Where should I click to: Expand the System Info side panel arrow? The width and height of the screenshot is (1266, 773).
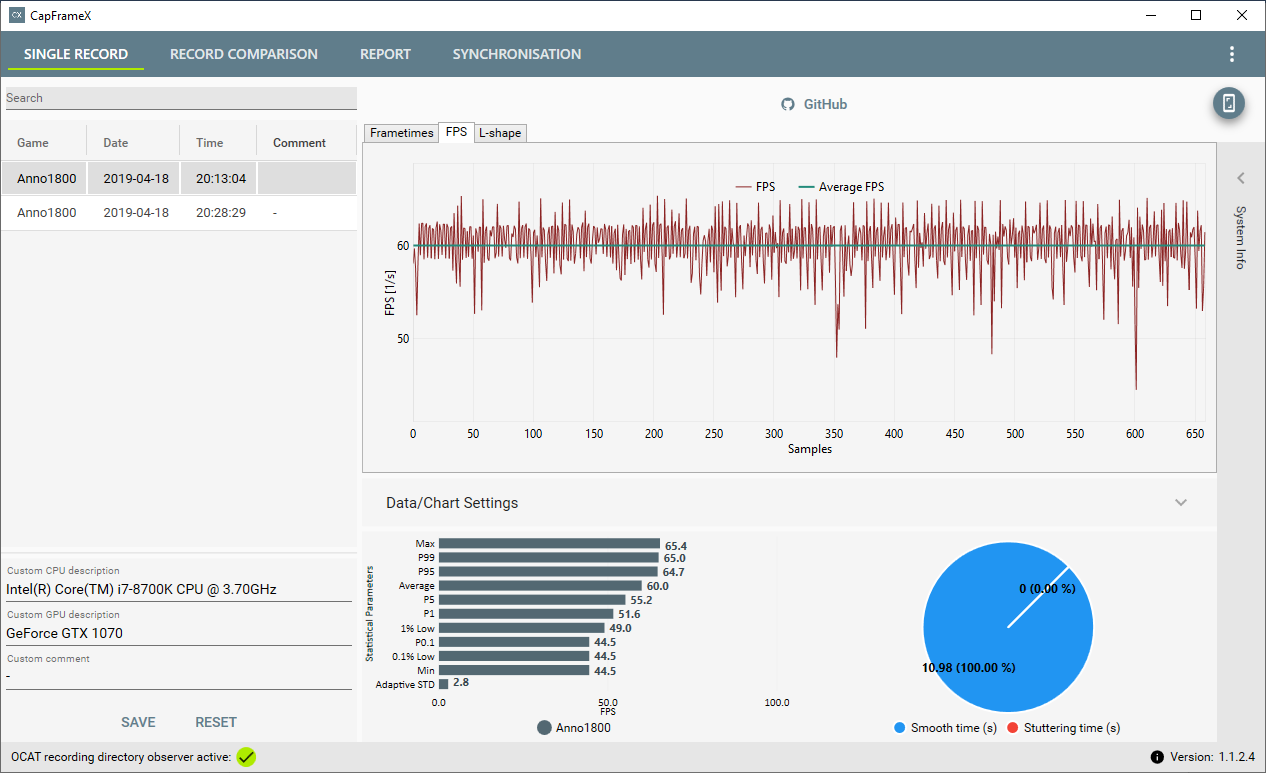pyautogui.click(x=1241, y=178)
